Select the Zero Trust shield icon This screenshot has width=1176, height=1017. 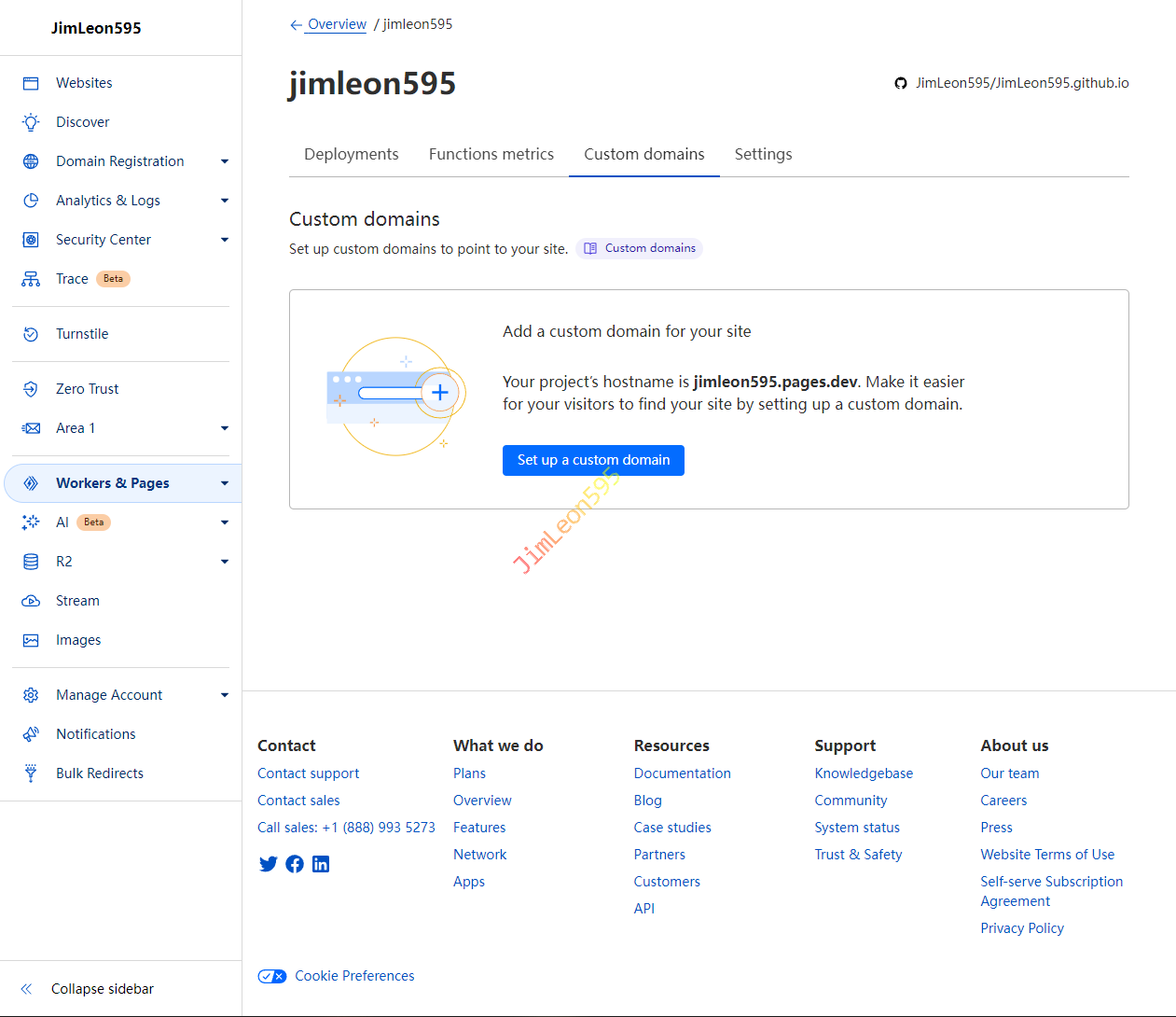click(x=31, y=389)
